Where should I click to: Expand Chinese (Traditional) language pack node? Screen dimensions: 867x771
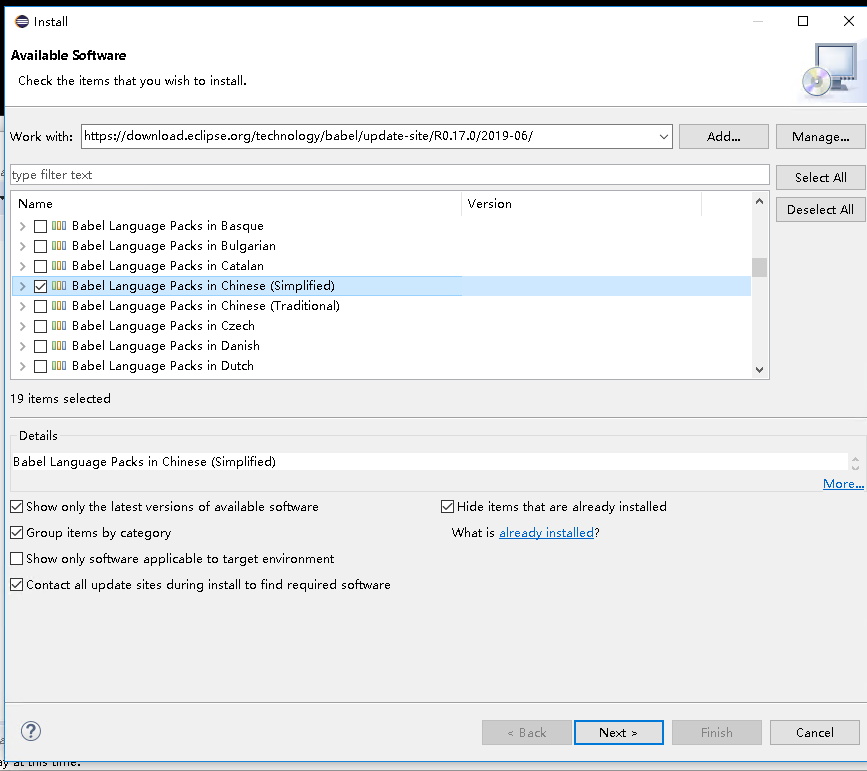(23, 306)
